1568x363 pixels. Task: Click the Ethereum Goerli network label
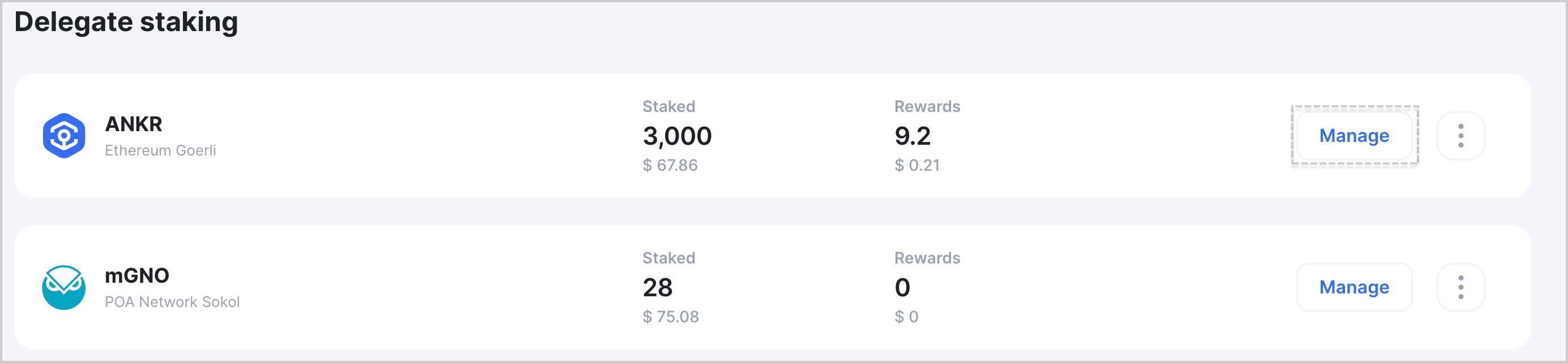pyautogui.click(x=160, y=150)
